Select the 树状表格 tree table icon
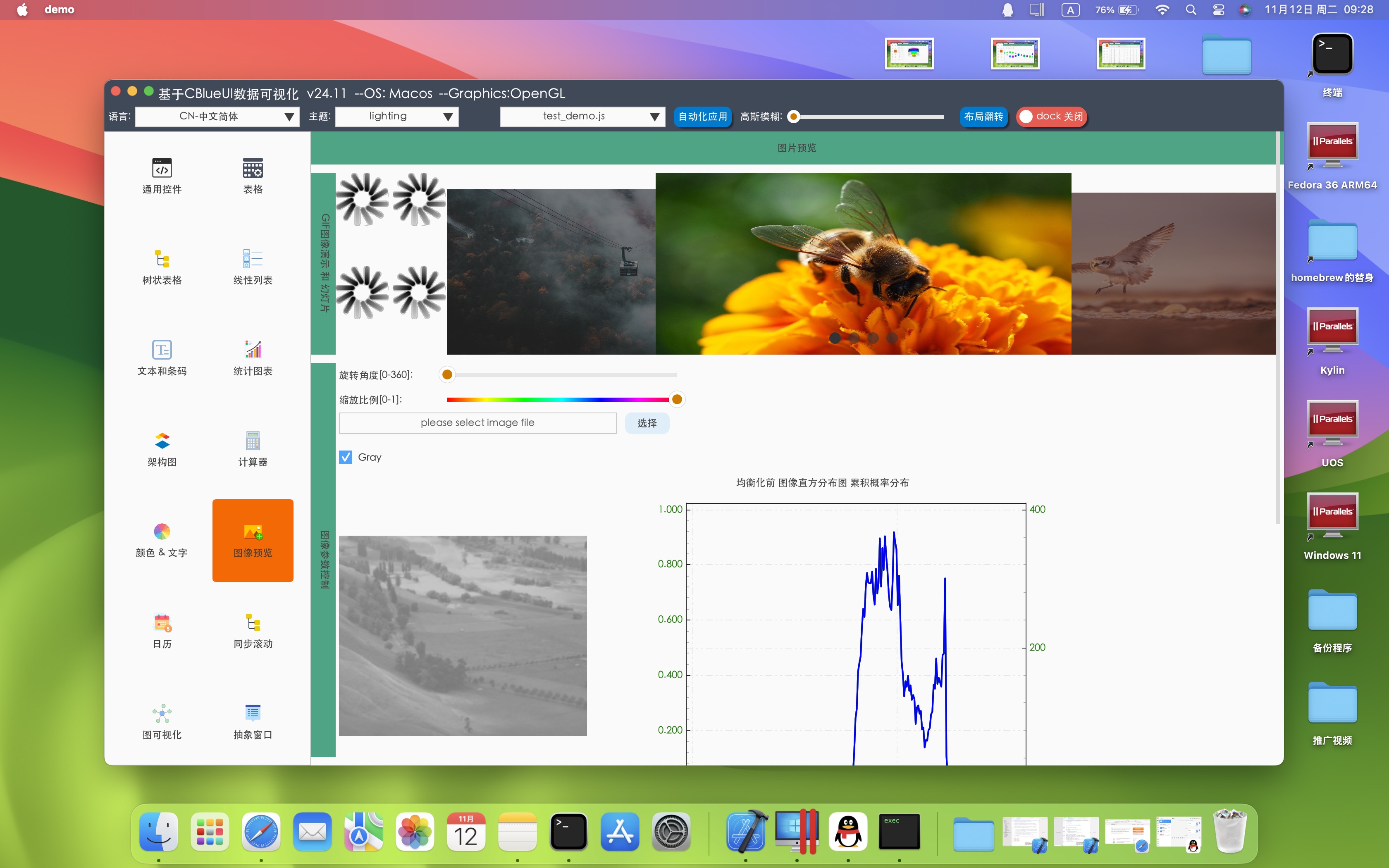 (162, 259)
